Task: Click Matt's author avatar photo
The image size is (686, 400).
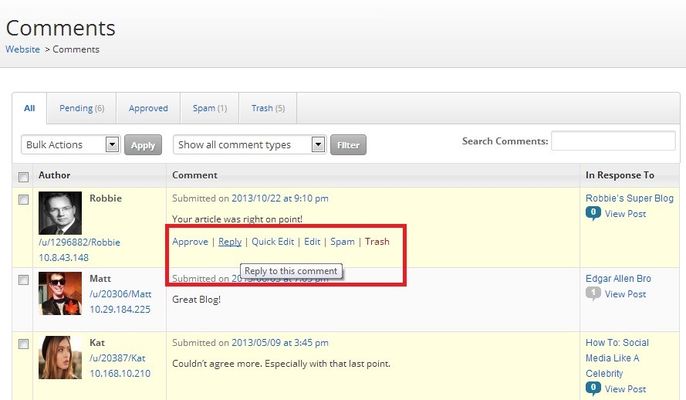Action: pos(60,293)
